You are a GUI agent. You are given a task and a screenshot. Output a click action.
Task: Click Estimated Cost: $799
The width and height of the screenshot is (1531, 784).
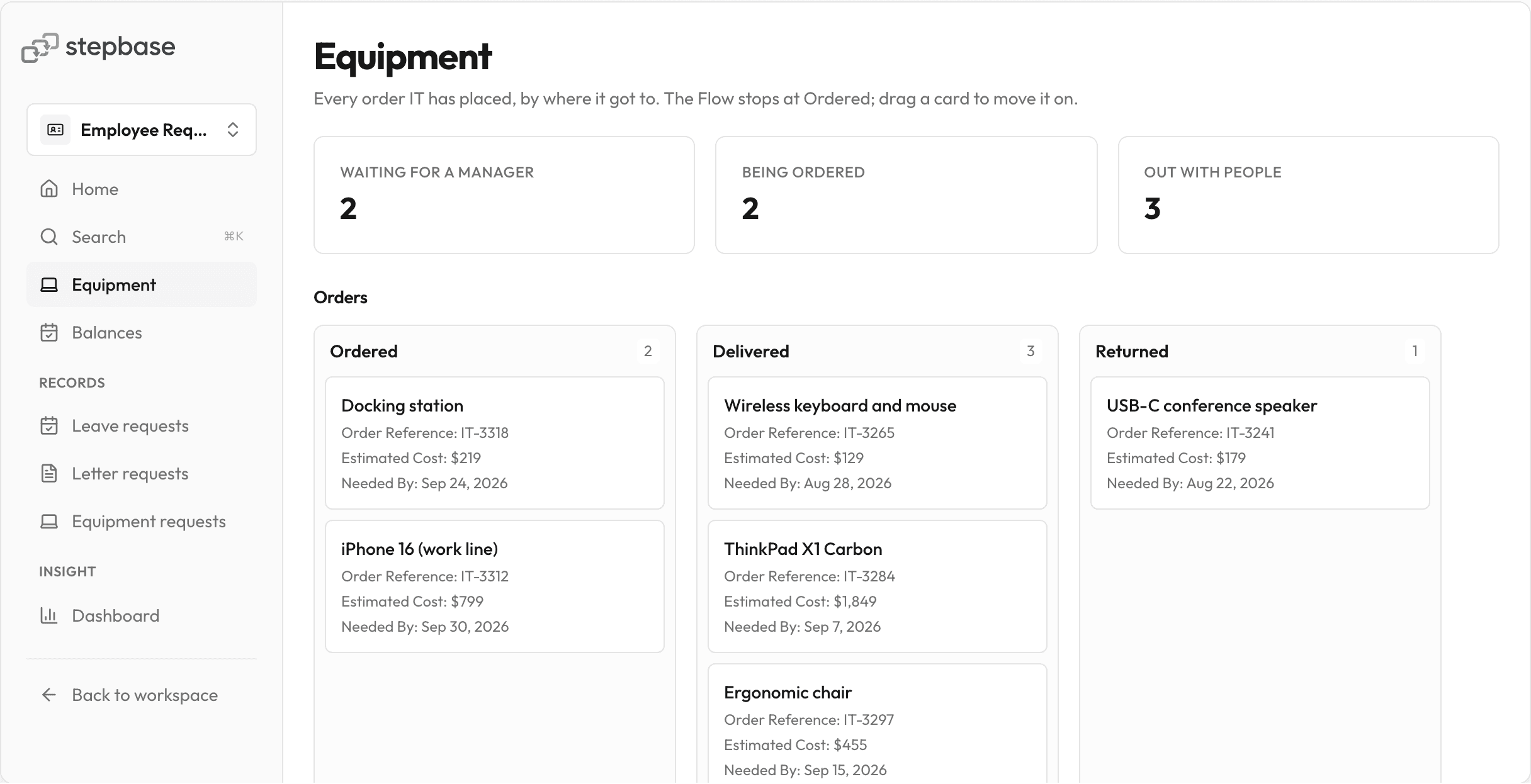pyautogui.click(x=412, y=602)
